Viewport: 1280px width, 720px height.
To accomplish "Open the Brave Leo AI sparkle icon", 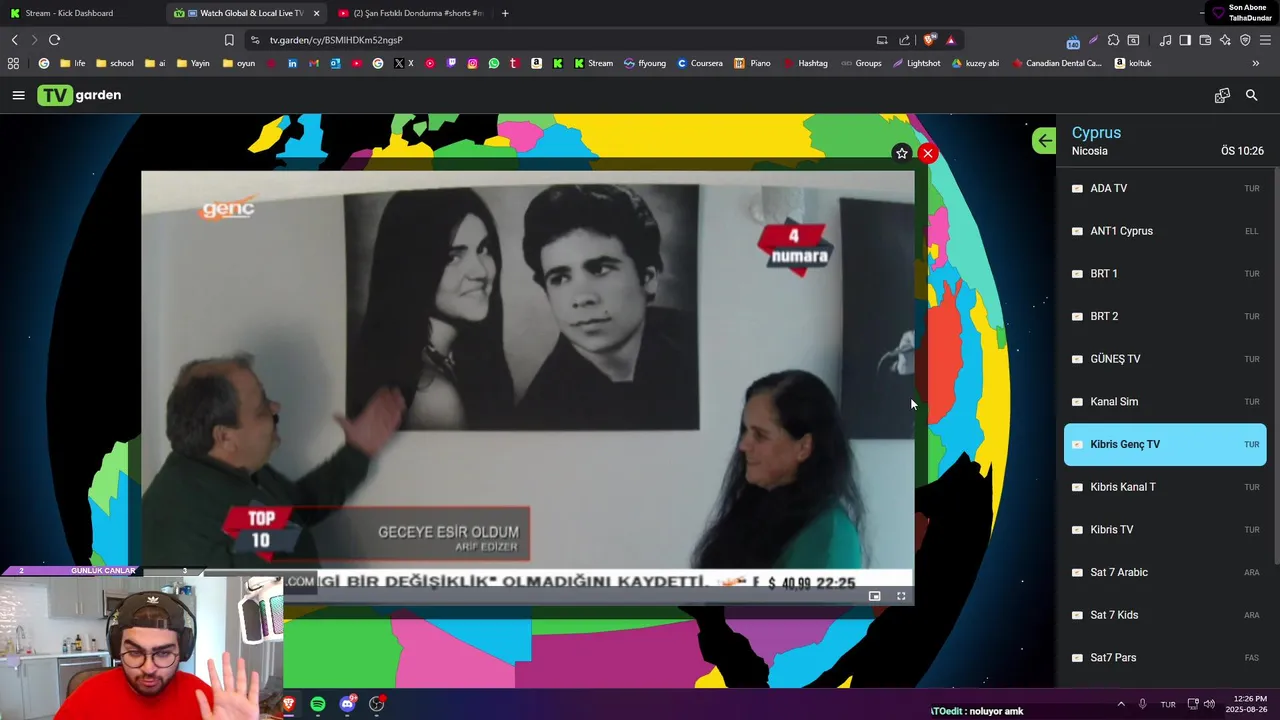I will [1225, 40].
